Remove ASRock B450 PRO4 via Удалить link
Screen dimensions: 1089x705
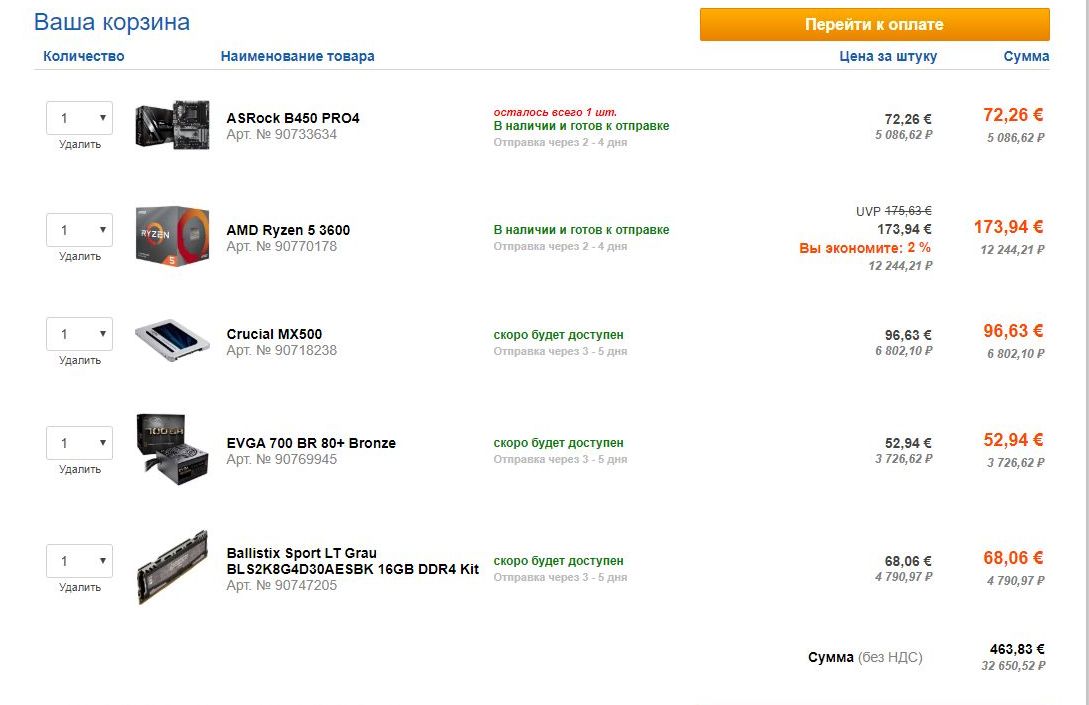80,144
